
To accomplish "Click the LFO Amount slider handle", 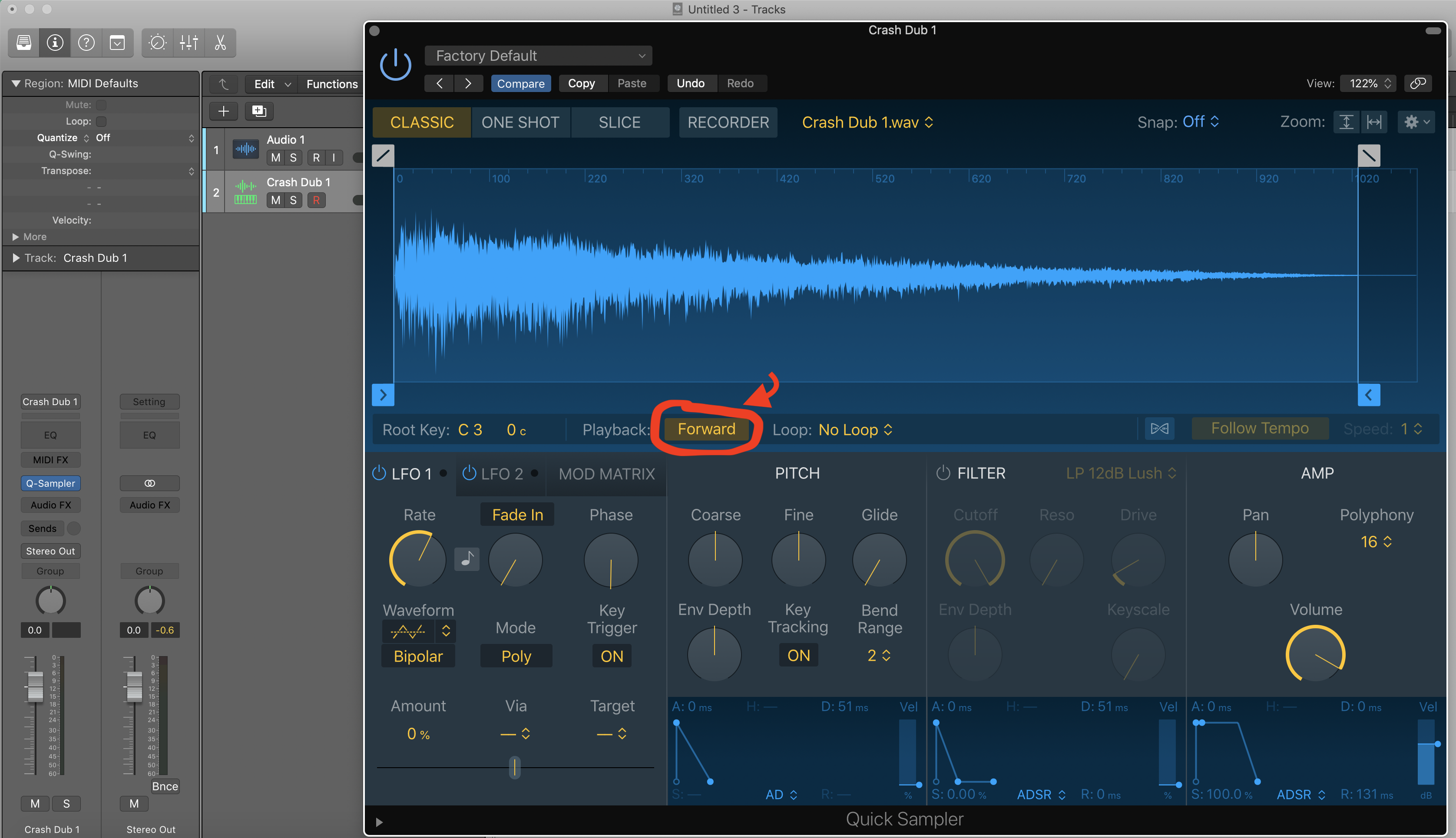I will pos(515,767).
